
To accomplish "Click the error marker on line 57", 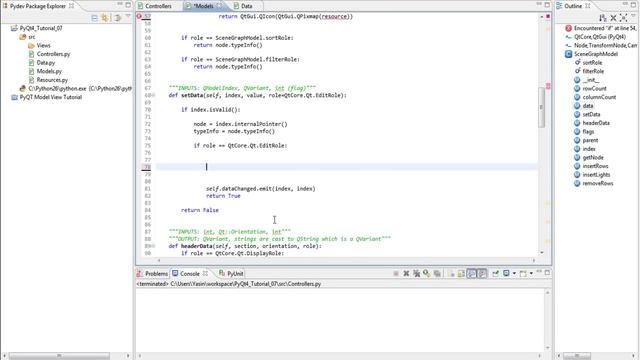I will pyautogui.click(x=139, y=16).
